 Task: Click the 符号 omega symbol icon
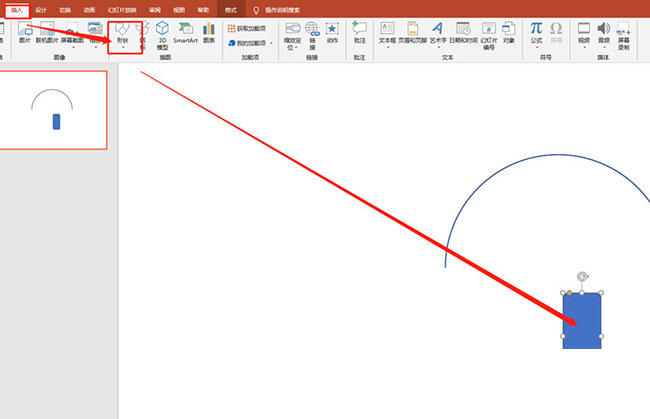pyautogui.click(x=556, y=33)
